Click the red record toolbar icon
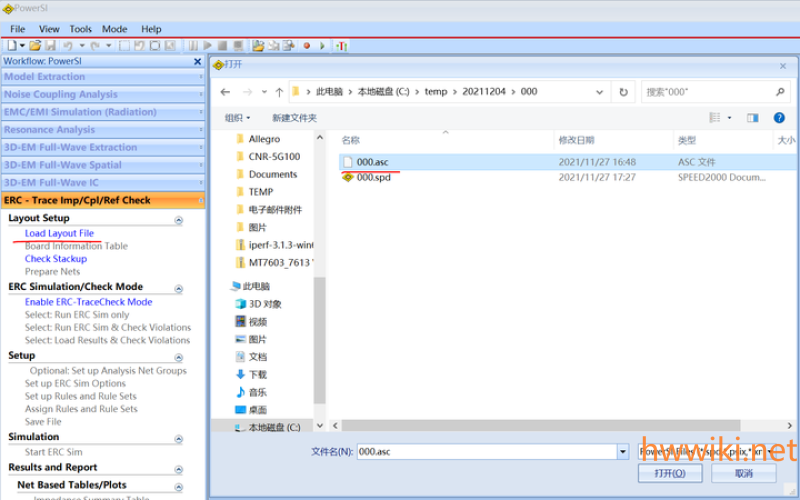 (x=307, y=46)
